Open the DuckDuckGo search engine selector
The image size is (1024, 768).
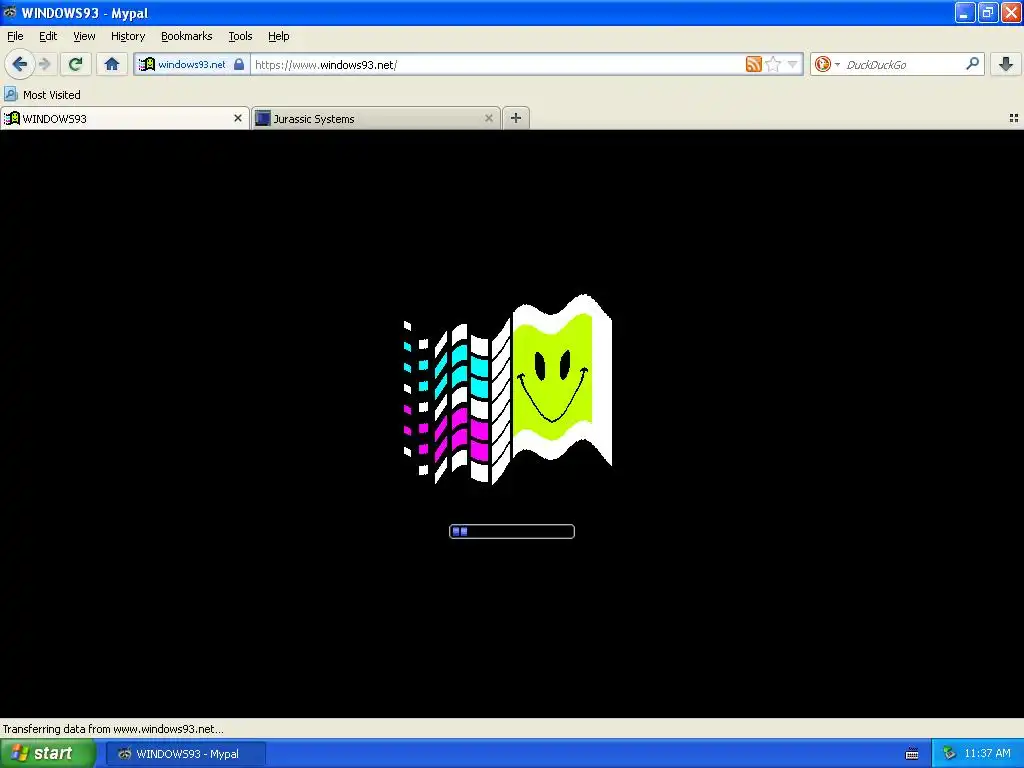(x=827, y=64)
